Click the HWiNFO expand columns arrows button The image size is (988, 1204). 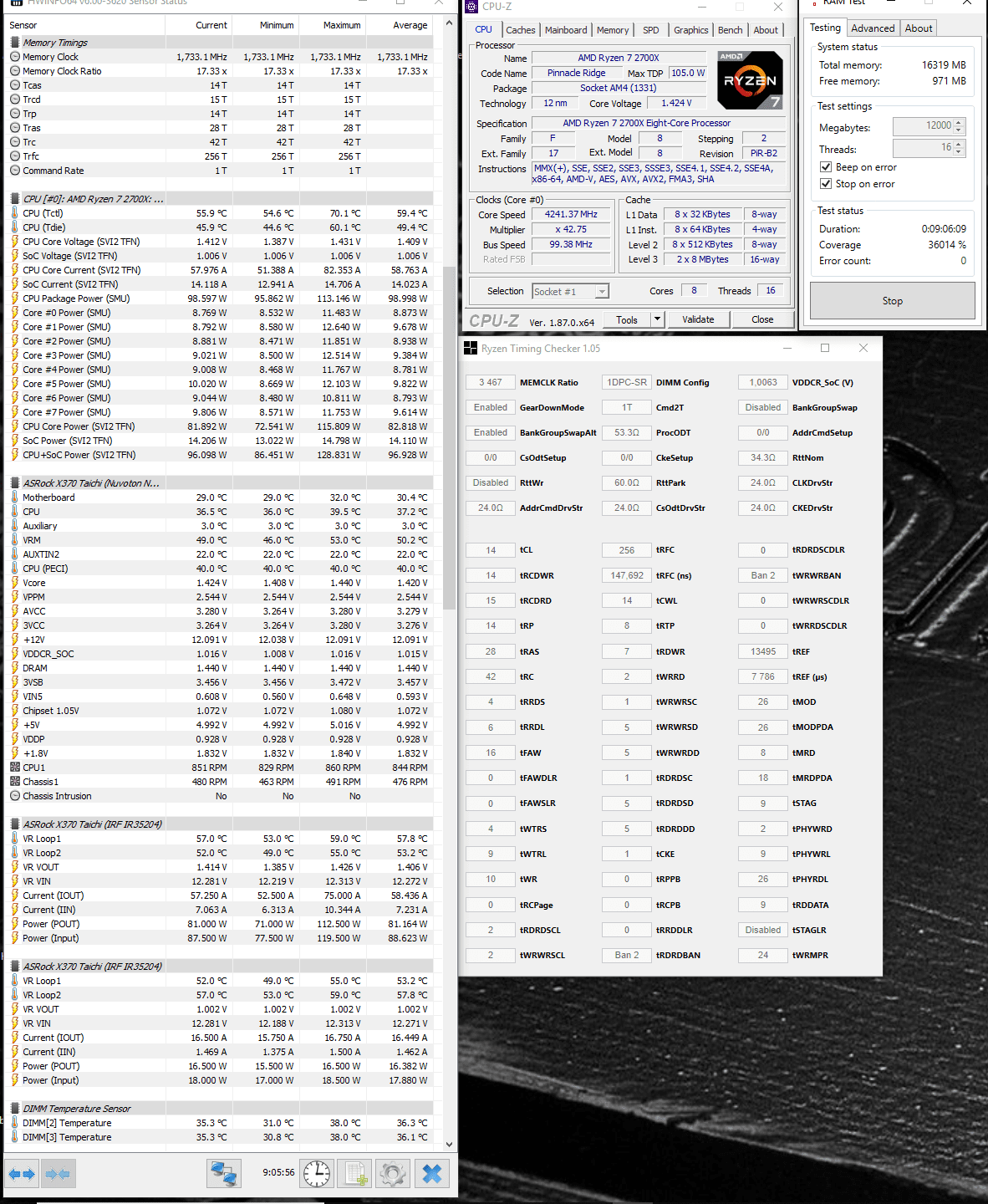[22, 1174]
